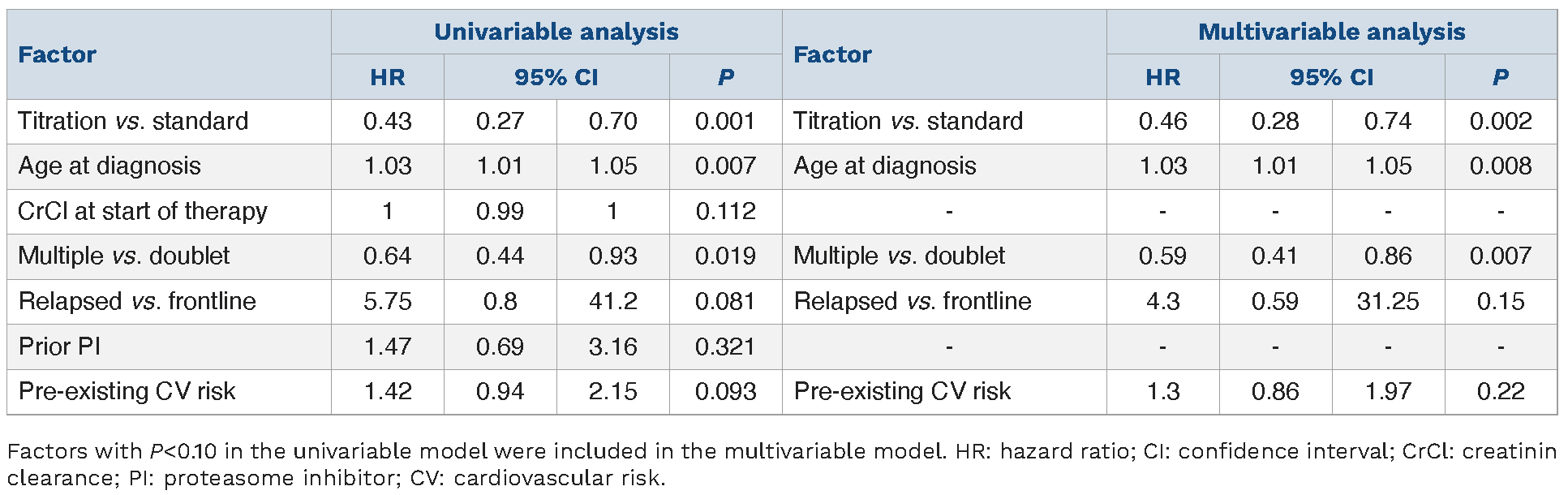Select the P value 0.019 cell

click(x=725, y=256)
